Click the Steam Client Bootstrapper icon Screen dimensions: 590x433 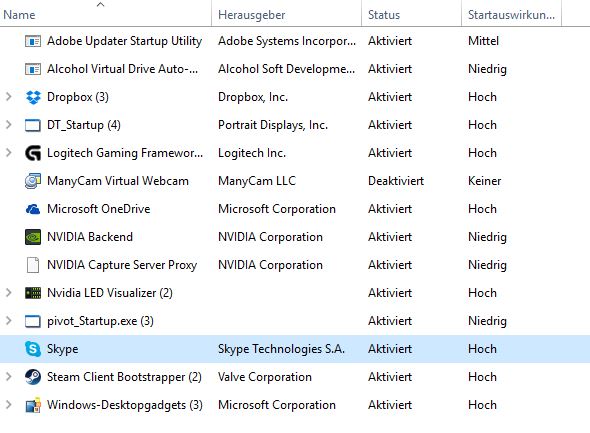pos(33,377)
